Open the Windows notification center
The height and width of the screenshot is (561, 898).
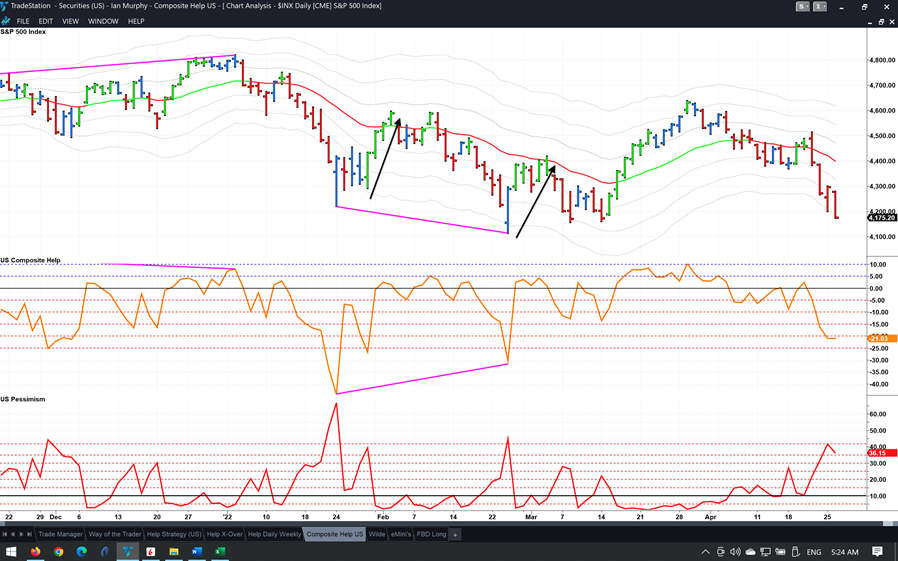coord(877,551)
